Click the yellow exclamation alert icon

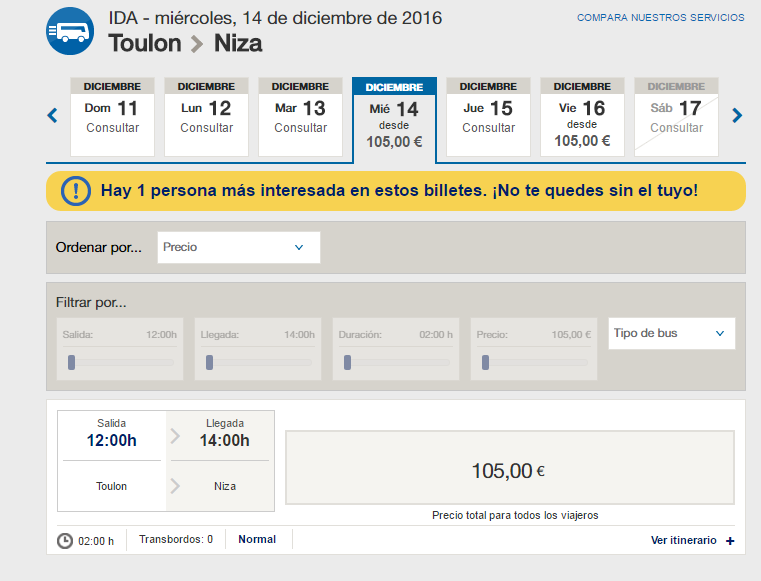pyautogui.click(x=76, y=190)
